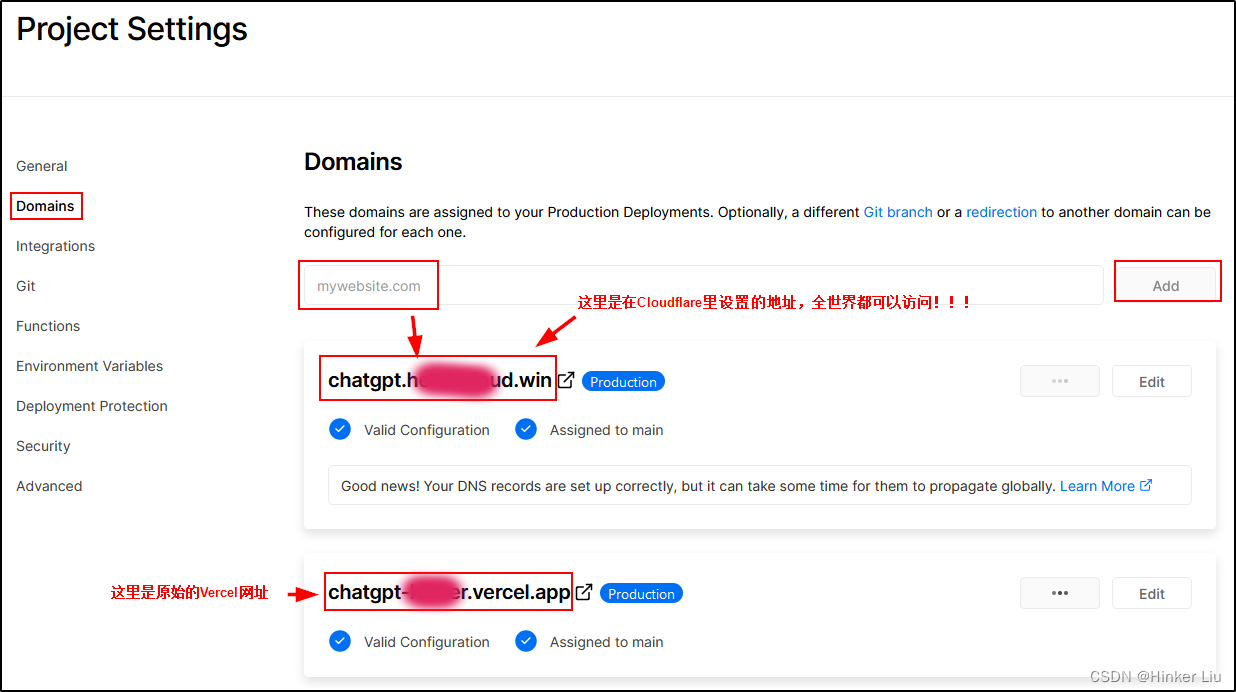Click Production badge on .win domain
Viewport: 1236px width, 692px height.
pos(623,382)
